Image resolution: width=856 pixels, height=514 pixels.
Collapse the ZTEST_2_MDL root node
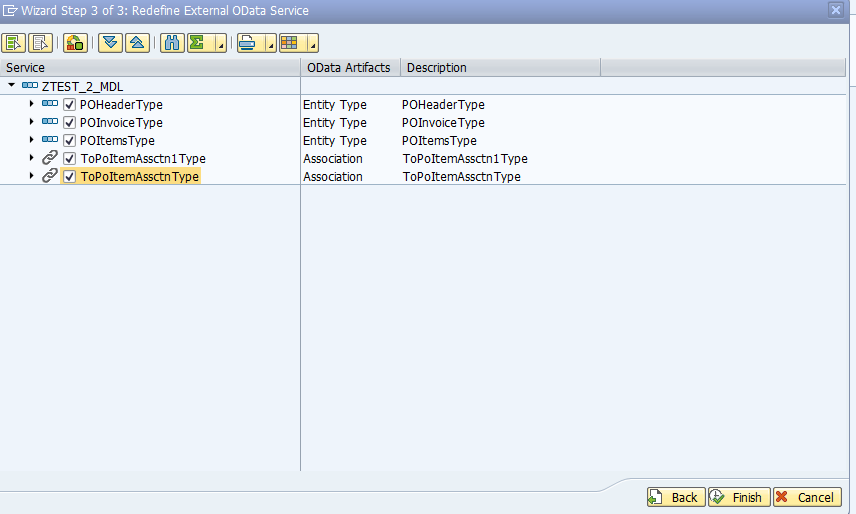(11, 86)
